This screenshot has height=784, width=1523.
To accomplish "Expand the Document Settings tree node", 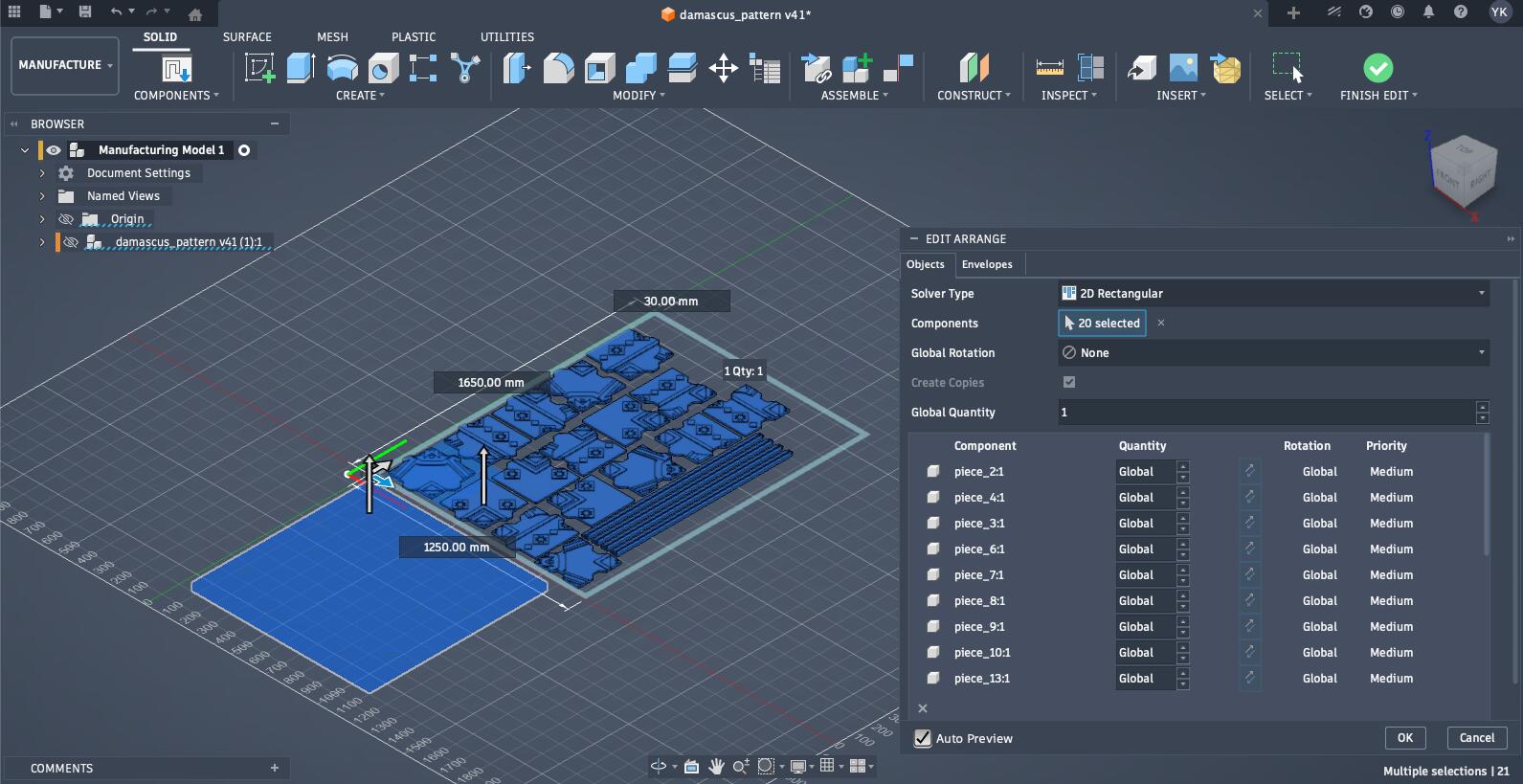I will click(x=42, y=173).
